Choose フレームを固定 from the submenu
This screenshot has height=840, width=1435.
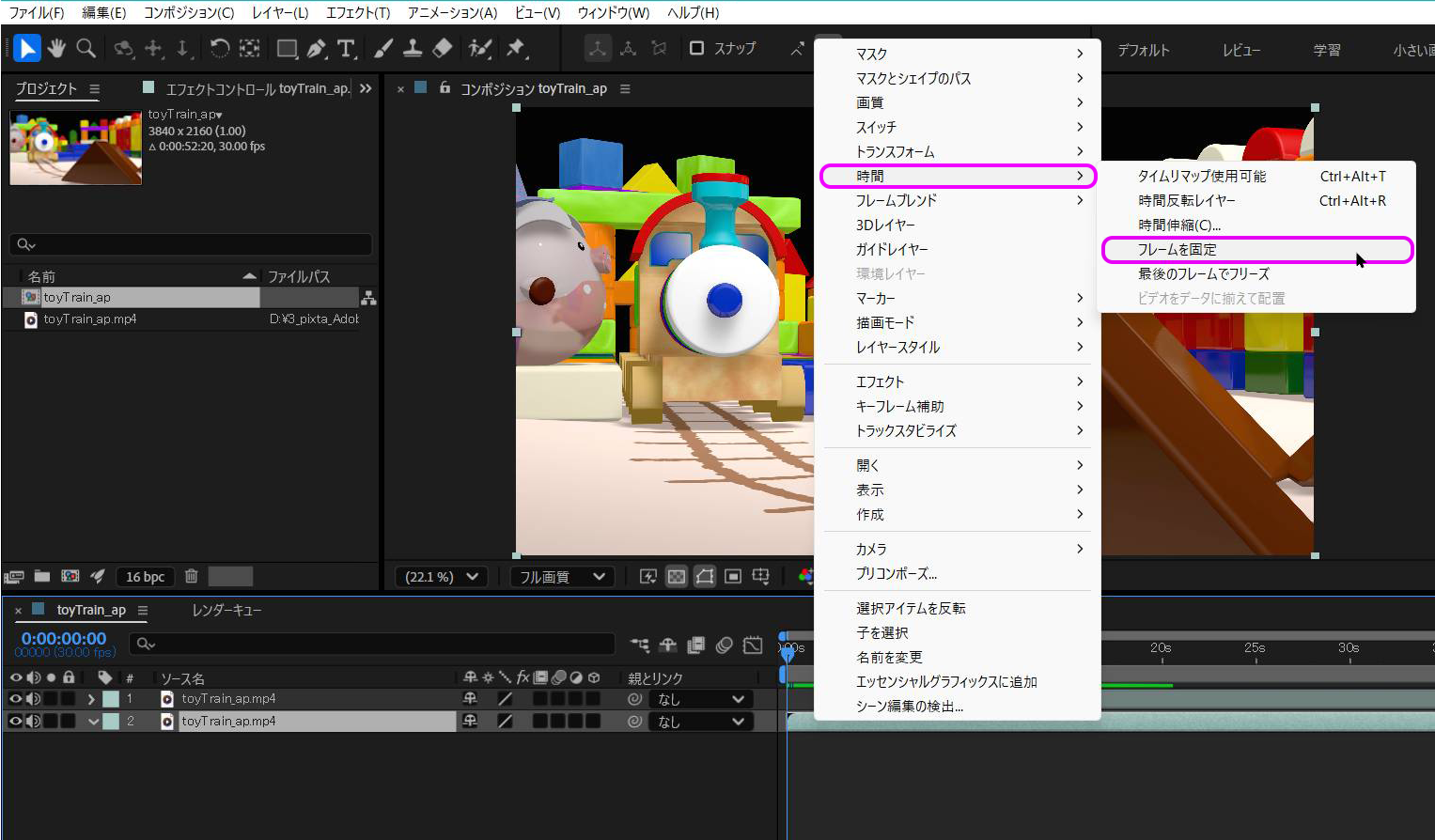click(x=1177, y=250)
